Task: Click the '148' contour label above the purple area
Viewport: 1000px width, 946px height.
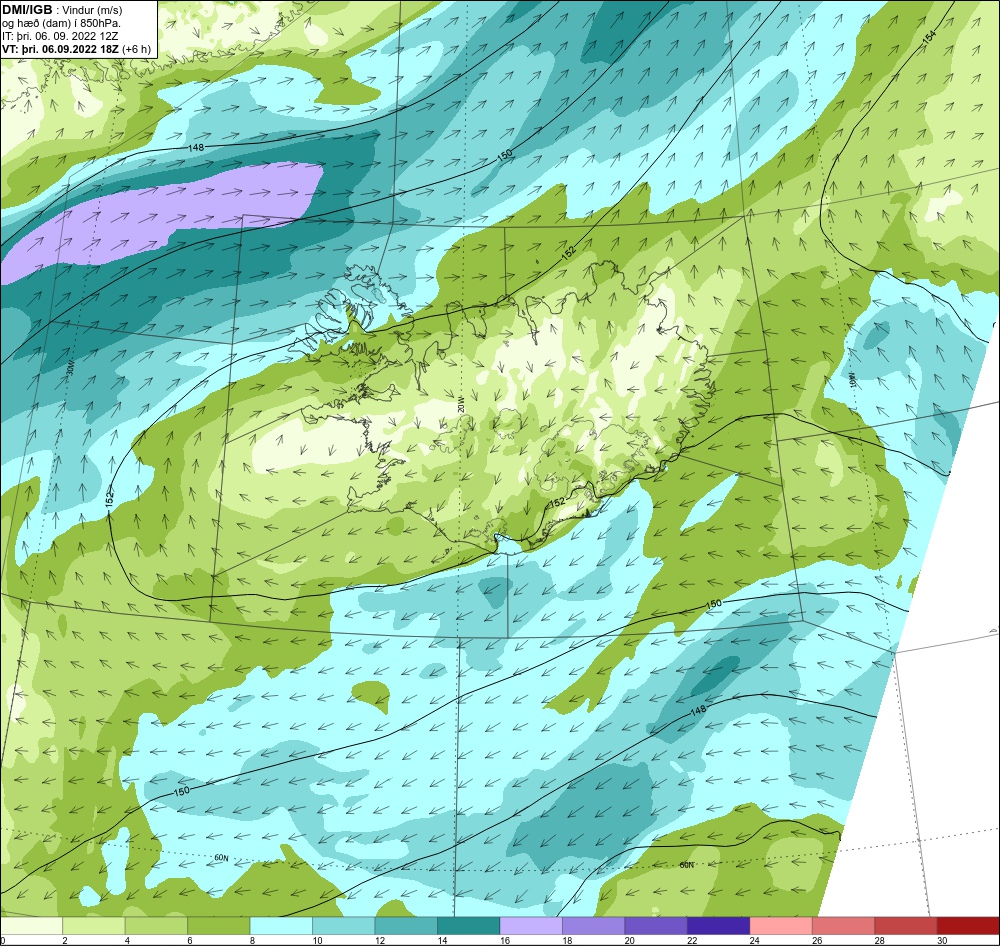Action: tap(196, 148)
